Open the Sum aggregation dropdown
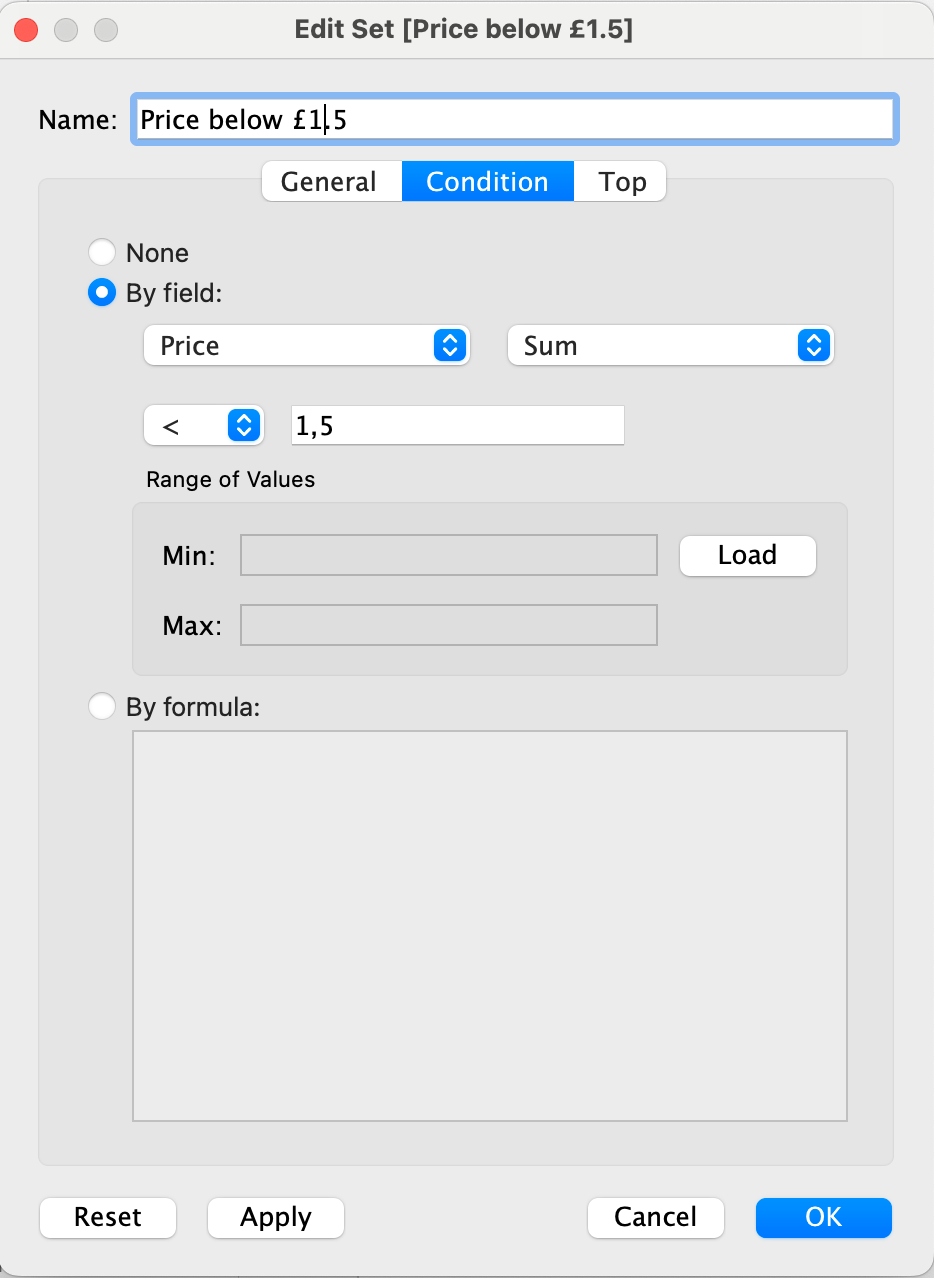The width and height of the screenshot is (934, 1278). 671,346
